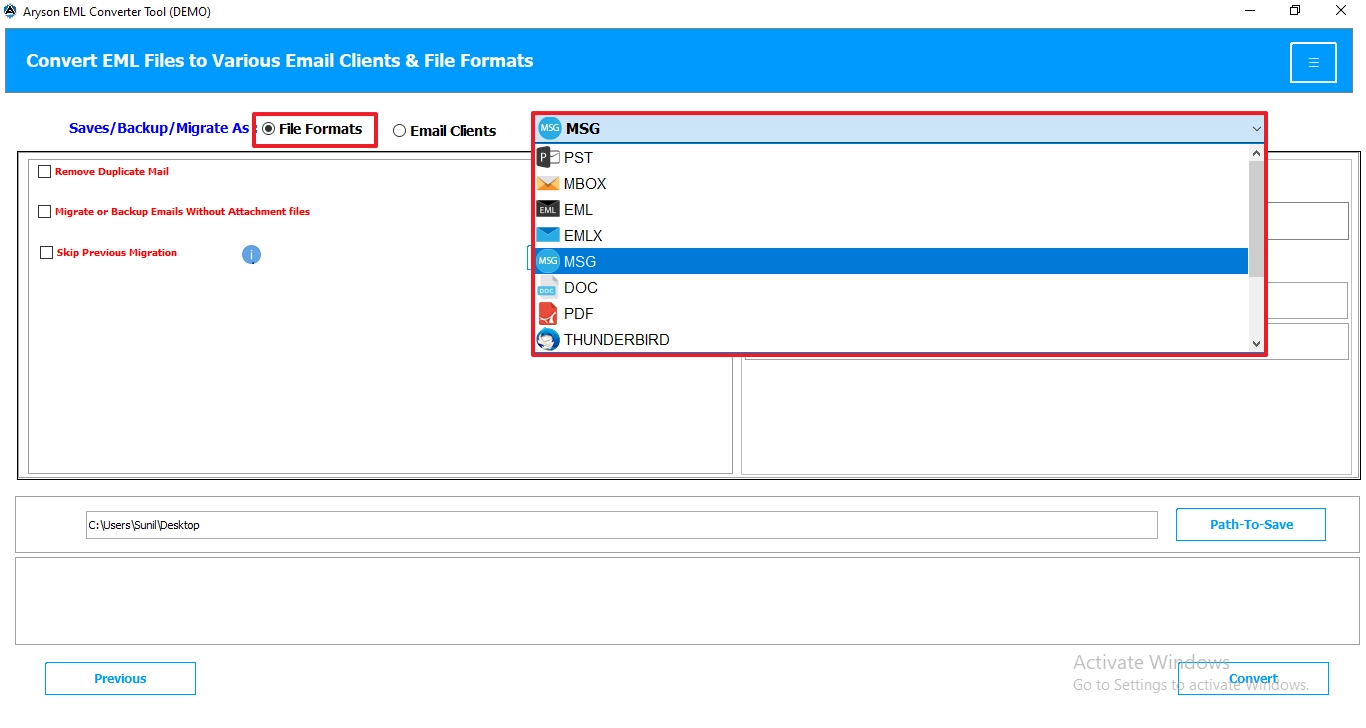Select the File Formats radio button
Screen dimensions: 1366x728
[x=268, y=129]
